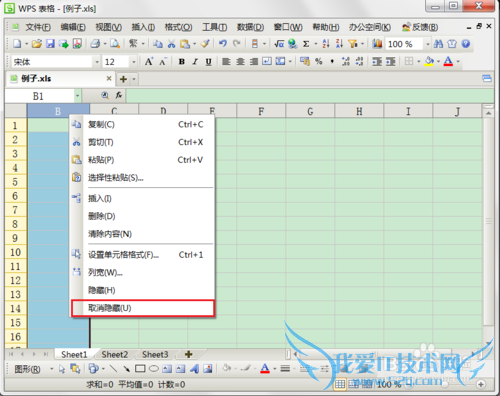Click the Filter funnel icon

[352, 44]
